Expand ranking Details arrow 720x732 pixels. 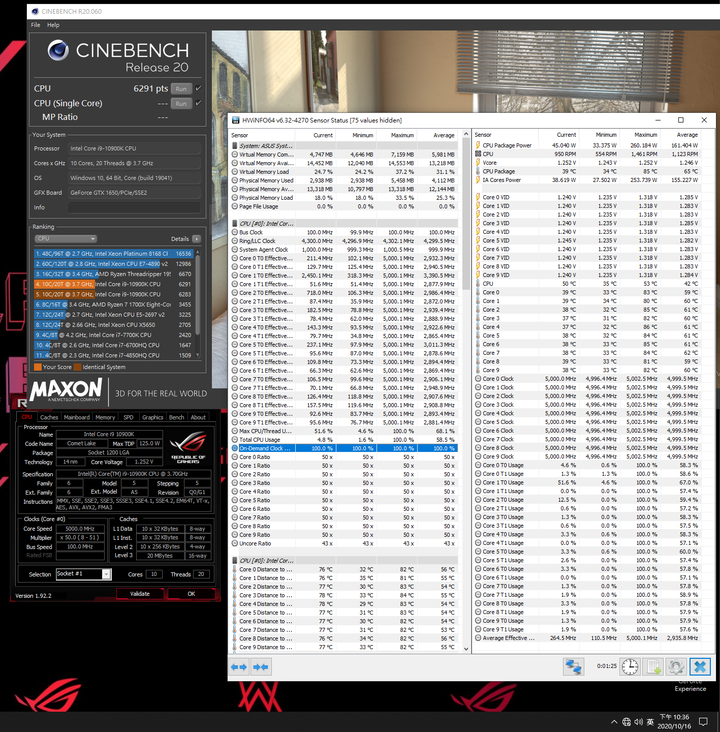pyautogui.click(x=197, y=239)
